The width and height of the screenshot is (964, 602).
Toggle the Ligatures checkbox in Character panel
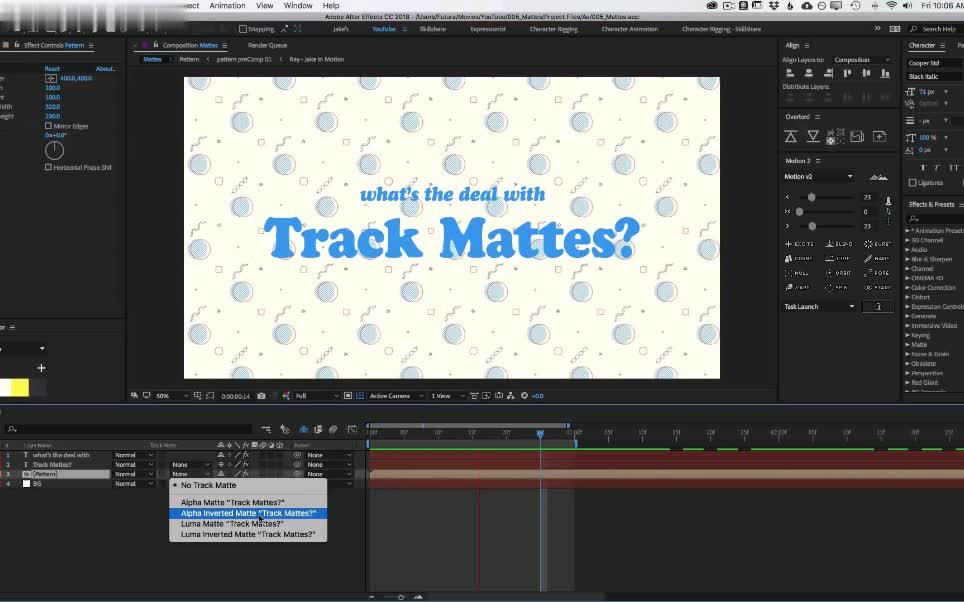[913, 183]
